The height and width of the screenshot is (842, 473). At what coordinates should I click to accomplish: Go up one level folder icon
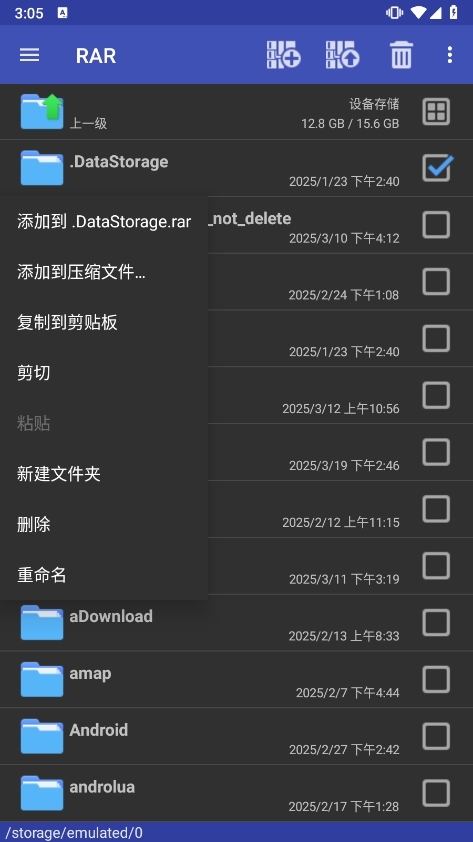pyautogui.click(x=42, y=112)
